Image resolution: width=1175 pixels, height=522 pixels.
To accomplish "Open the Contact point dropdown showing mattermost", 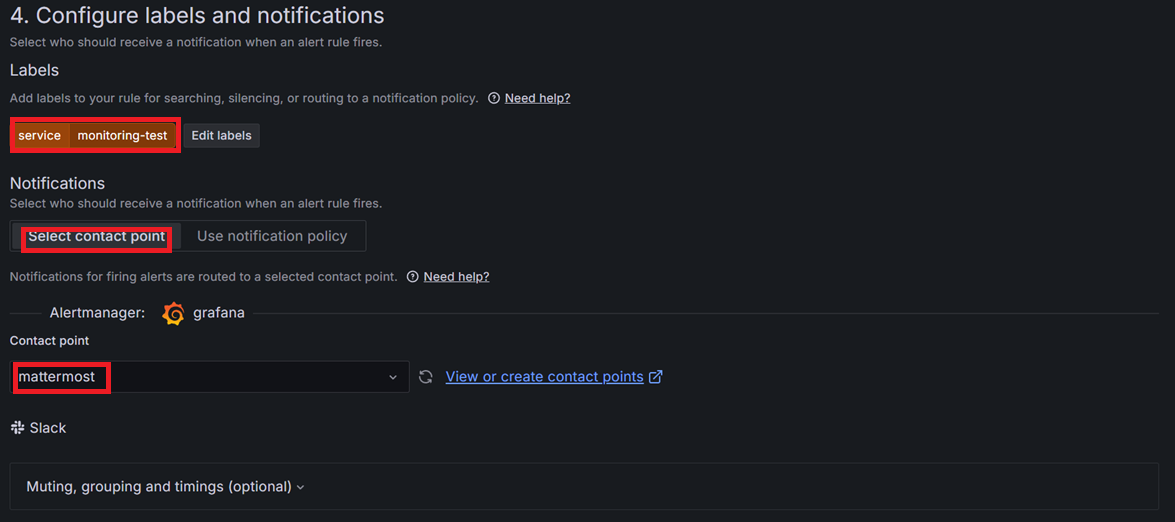I will (210, 377).
